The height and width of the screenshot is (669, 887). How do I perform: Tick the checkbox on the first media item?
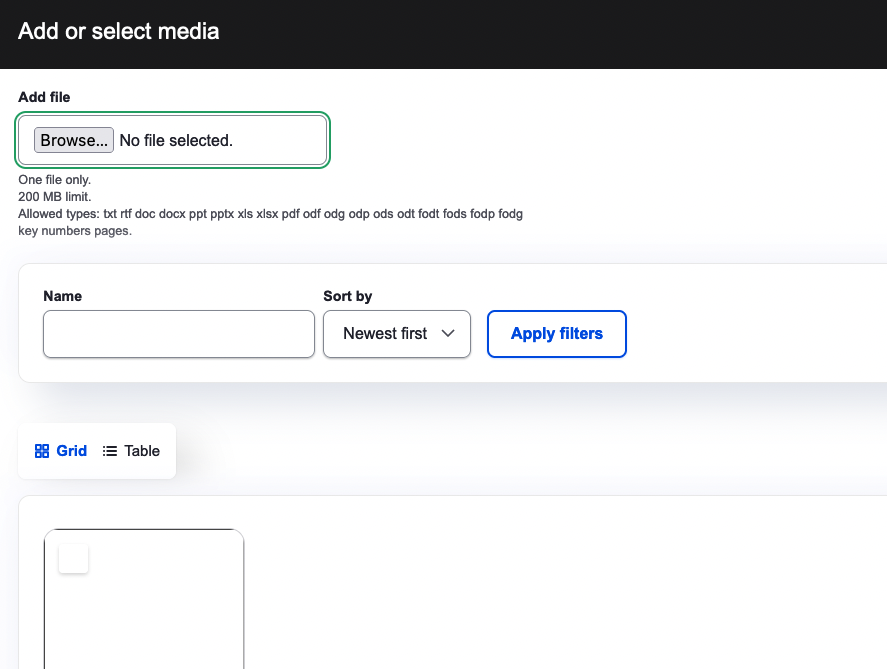coord(74,559)
